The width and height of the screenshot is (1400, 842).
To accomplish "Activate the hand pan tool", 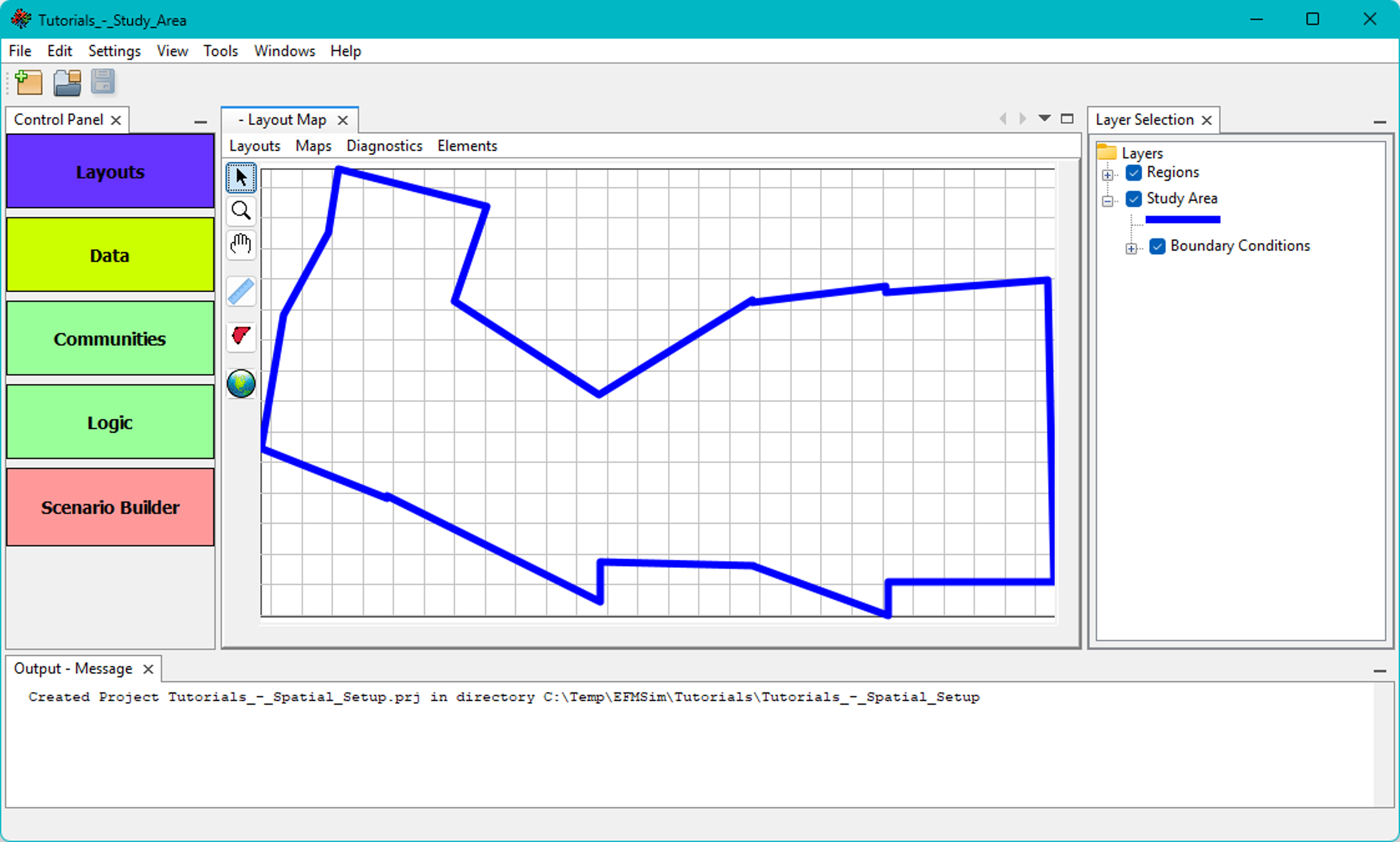I will [x=241, y=245].
